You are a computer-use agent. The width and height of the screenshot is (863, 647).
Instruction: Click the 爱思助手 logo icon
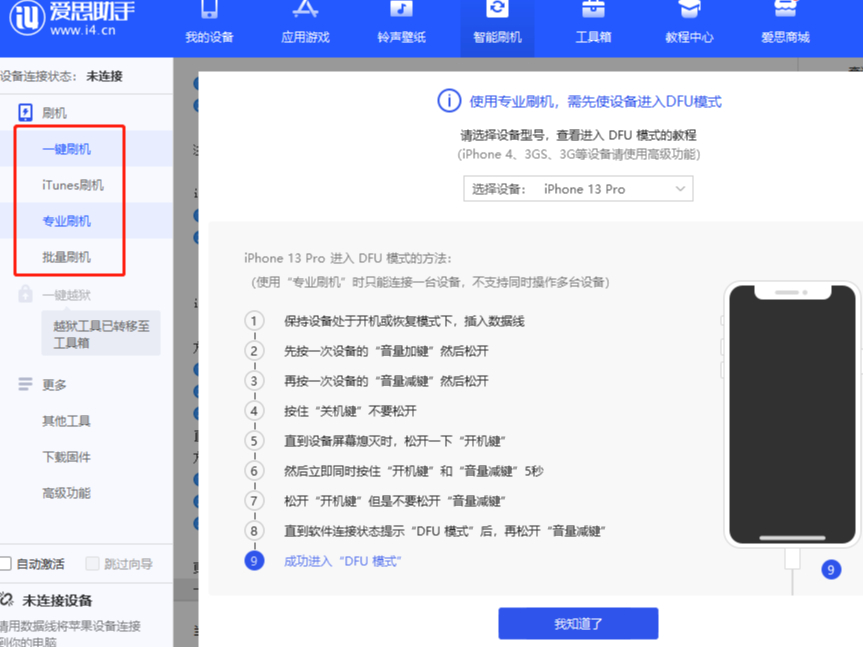[27, 17]
